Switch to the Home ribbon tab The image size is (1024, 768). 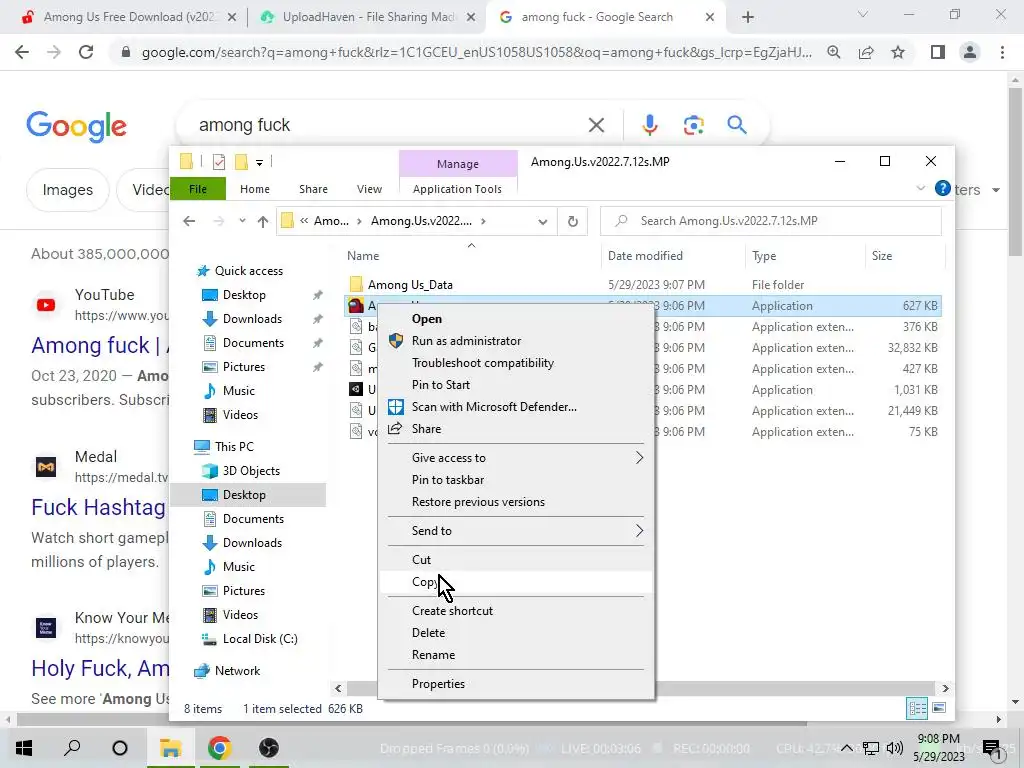point(255,189)
